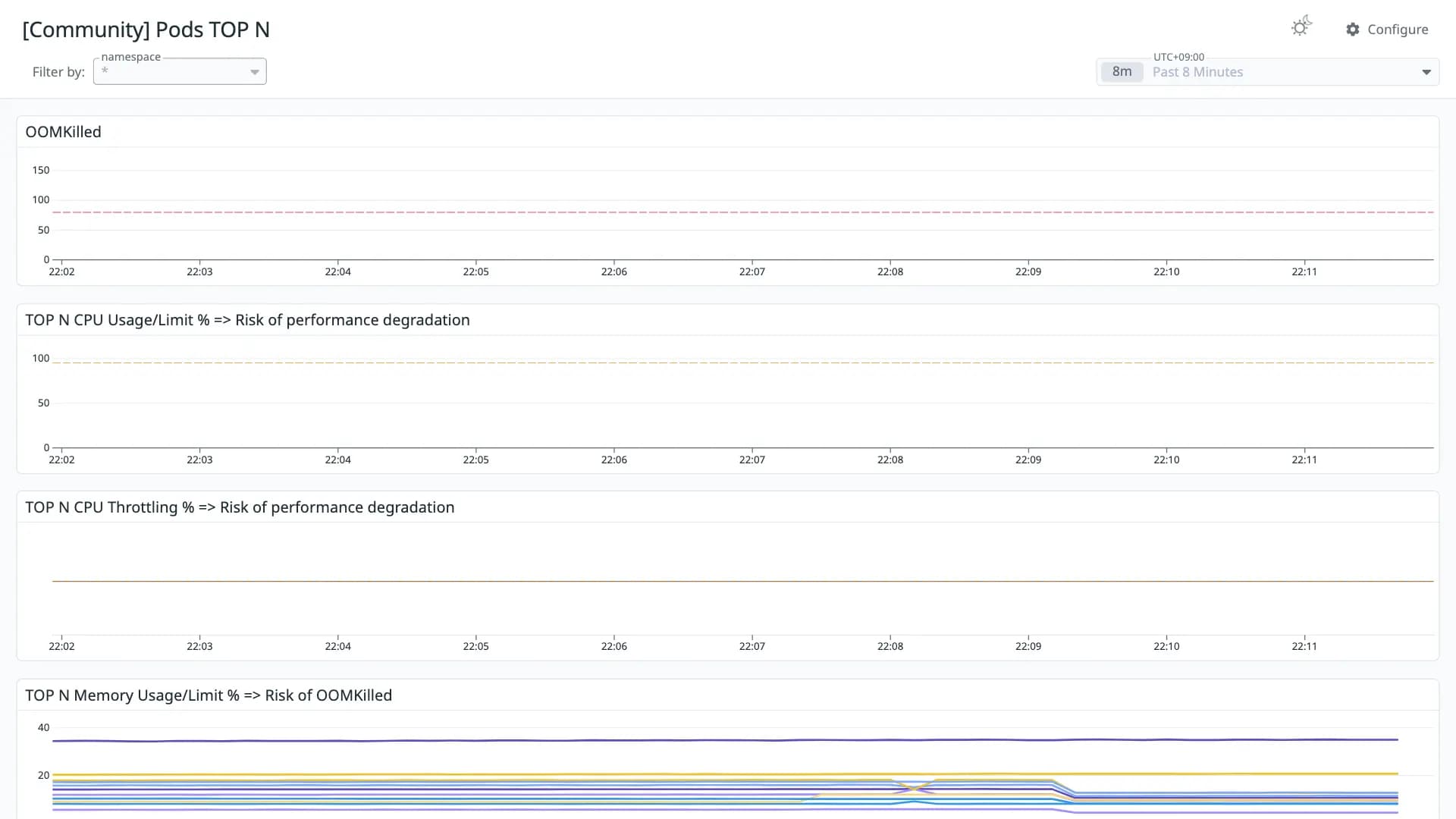Screen dimensions: 1456x819
Task: Click the 40 y-axis label in Memory graph
Action: point(44,727)
